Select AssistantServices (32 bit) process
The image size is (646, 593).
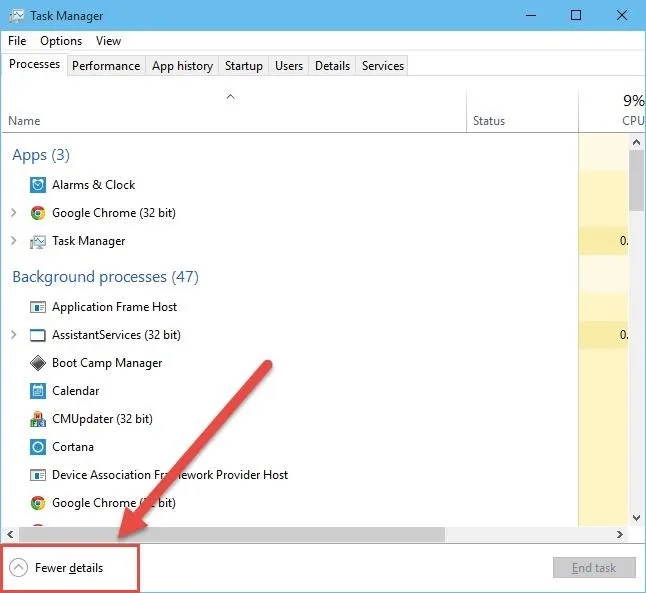pos(116,335)
